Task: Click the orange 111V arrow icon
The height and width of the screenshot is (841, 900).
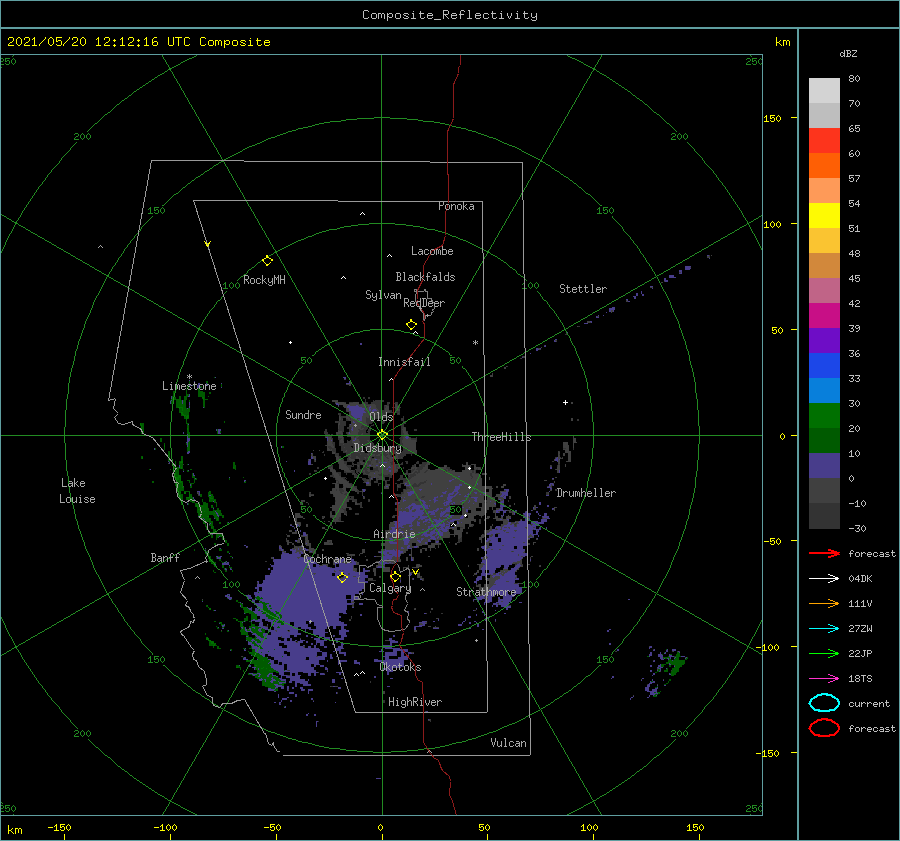Action: [824, 603]
